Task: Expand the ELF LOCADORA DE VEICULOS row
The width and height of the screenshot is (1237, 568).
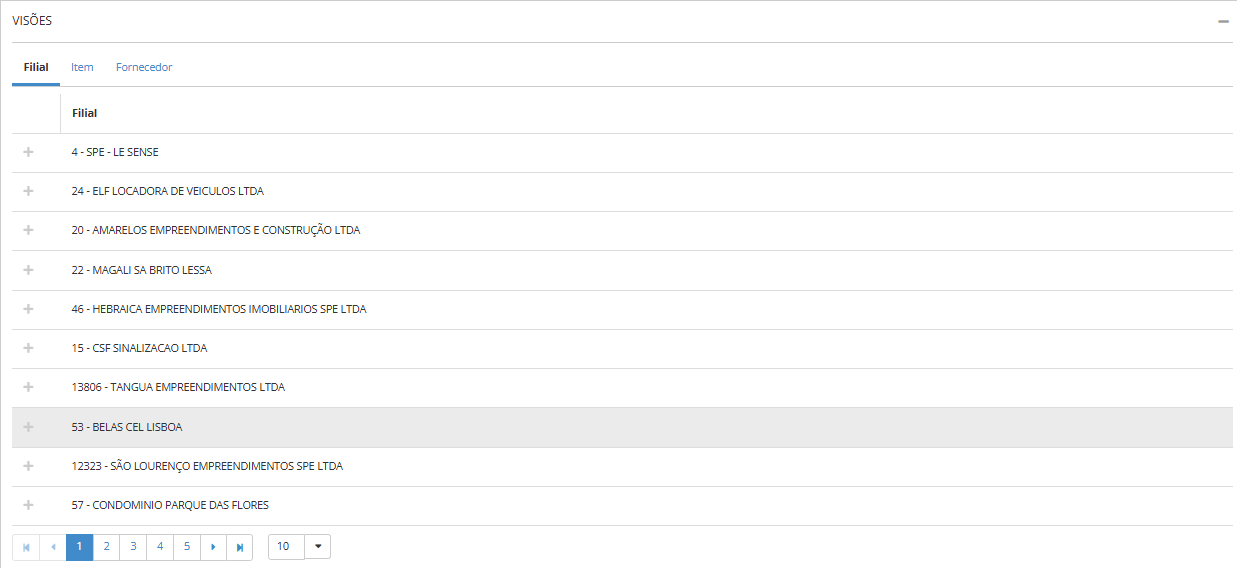Action: (x=28, y=191)
